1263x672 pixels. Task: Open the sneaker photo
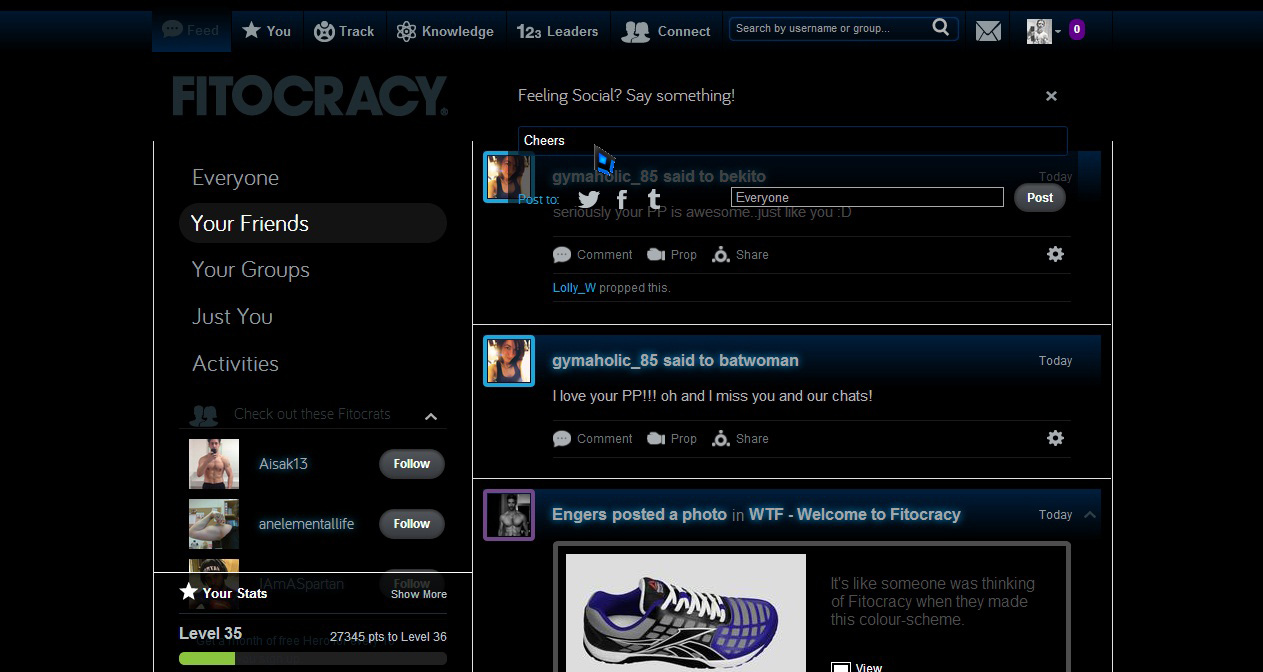click(x=686, y=612)
